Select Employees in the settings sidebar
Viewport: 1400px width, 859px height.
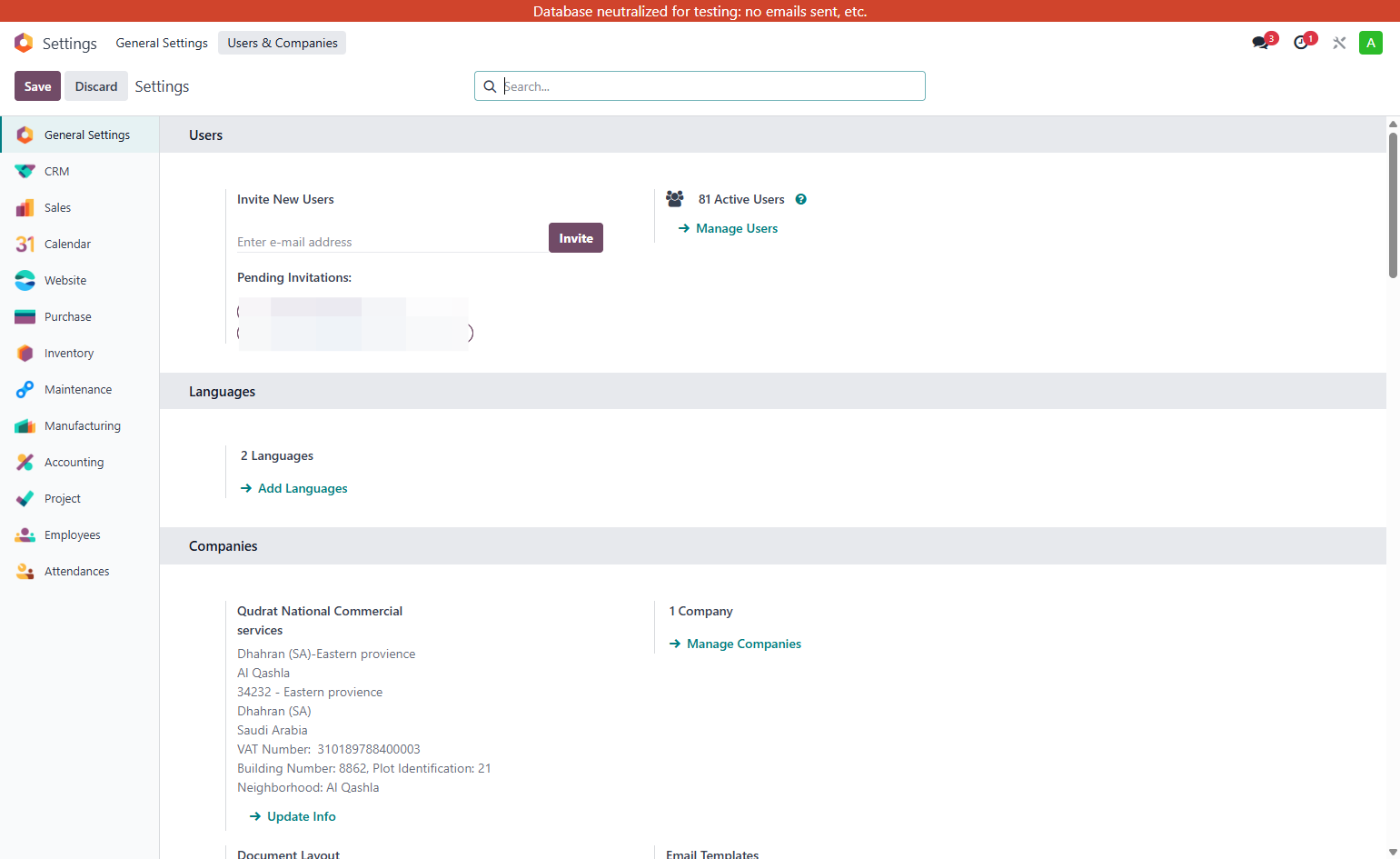click(80, 534)
